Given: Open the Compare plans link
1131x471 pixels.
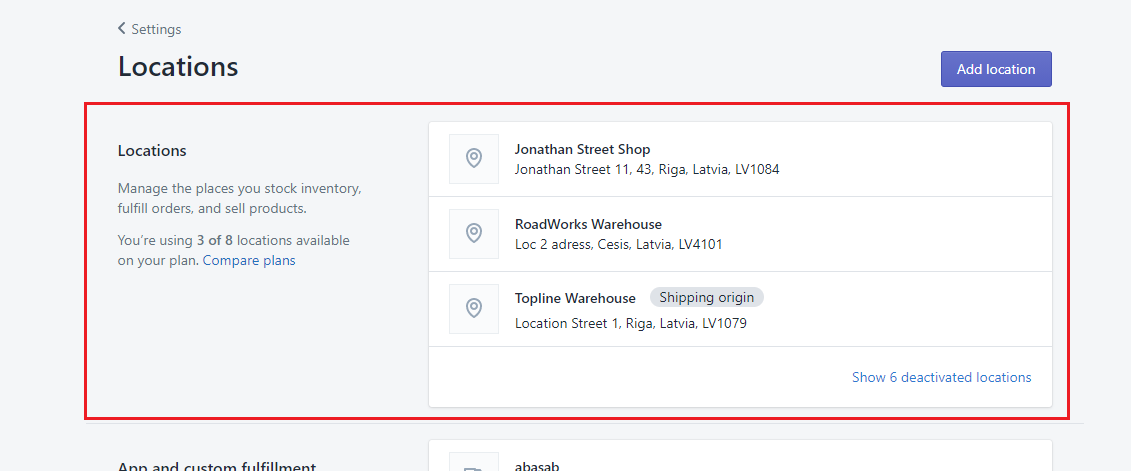Looking at the screenshot, I should coord(249,261).
